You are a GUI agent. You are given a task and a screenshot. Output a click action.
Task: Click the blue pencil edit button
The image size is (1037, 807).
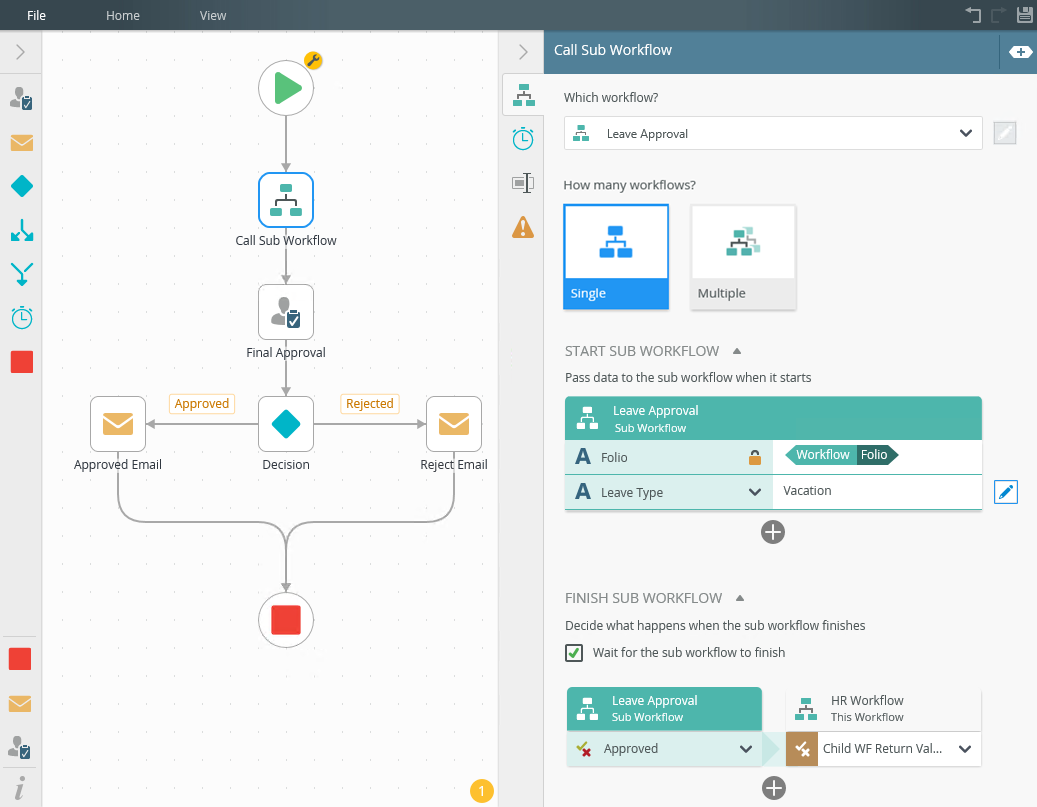pyautogui.click(x=1005, y=492)
